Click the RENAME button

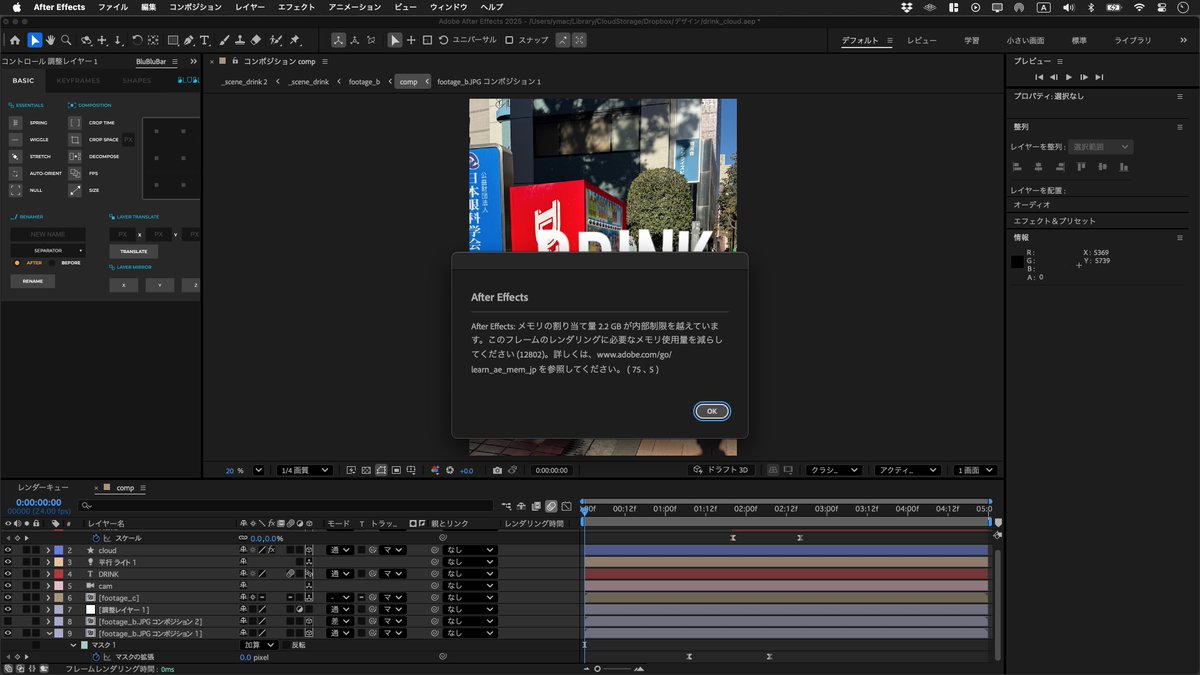[x=33, y=281]
